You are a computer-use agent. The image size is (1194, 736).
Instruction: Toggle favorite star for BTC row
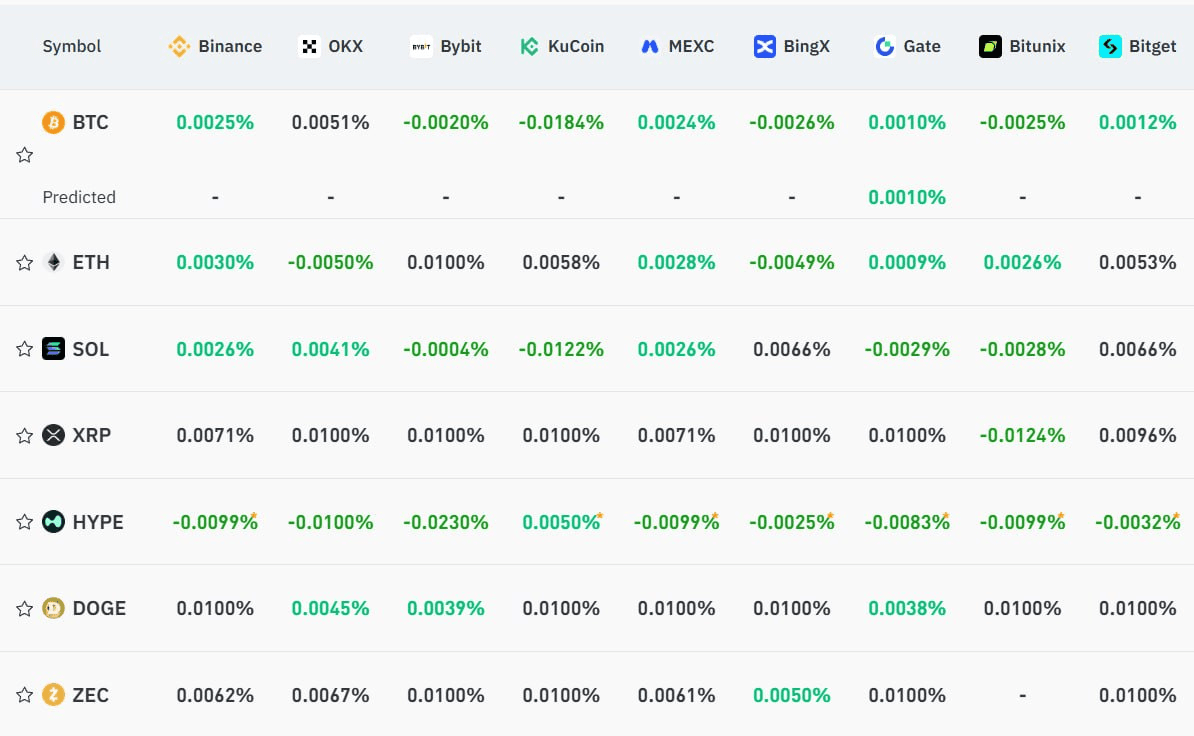tap(24, 155)
